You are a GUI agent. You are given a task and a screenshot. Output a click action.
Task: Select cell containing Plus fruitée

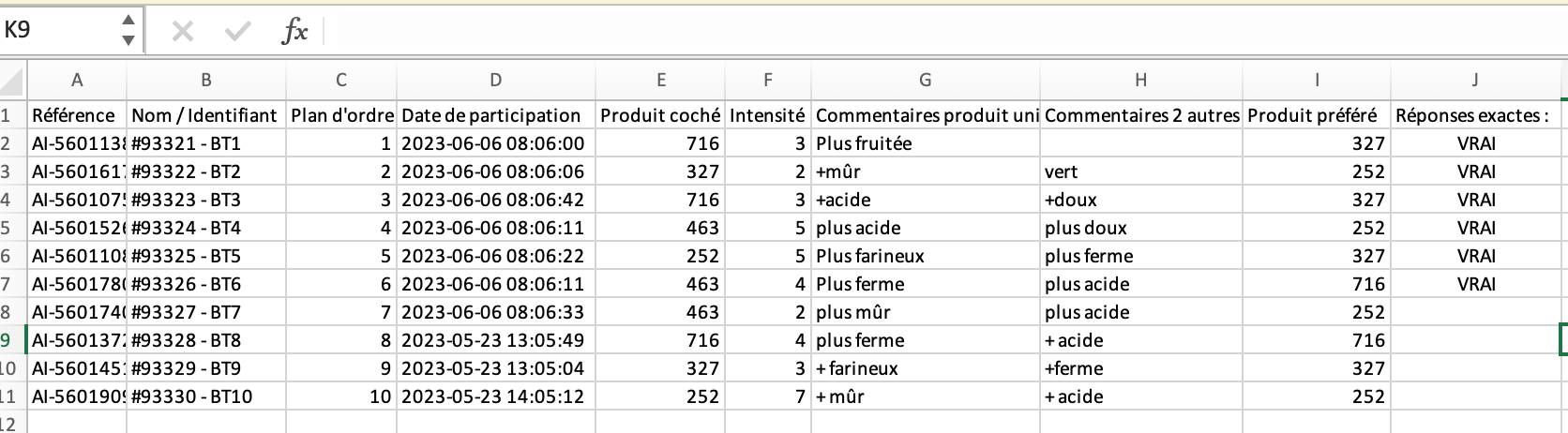click(x=864, y=143)
